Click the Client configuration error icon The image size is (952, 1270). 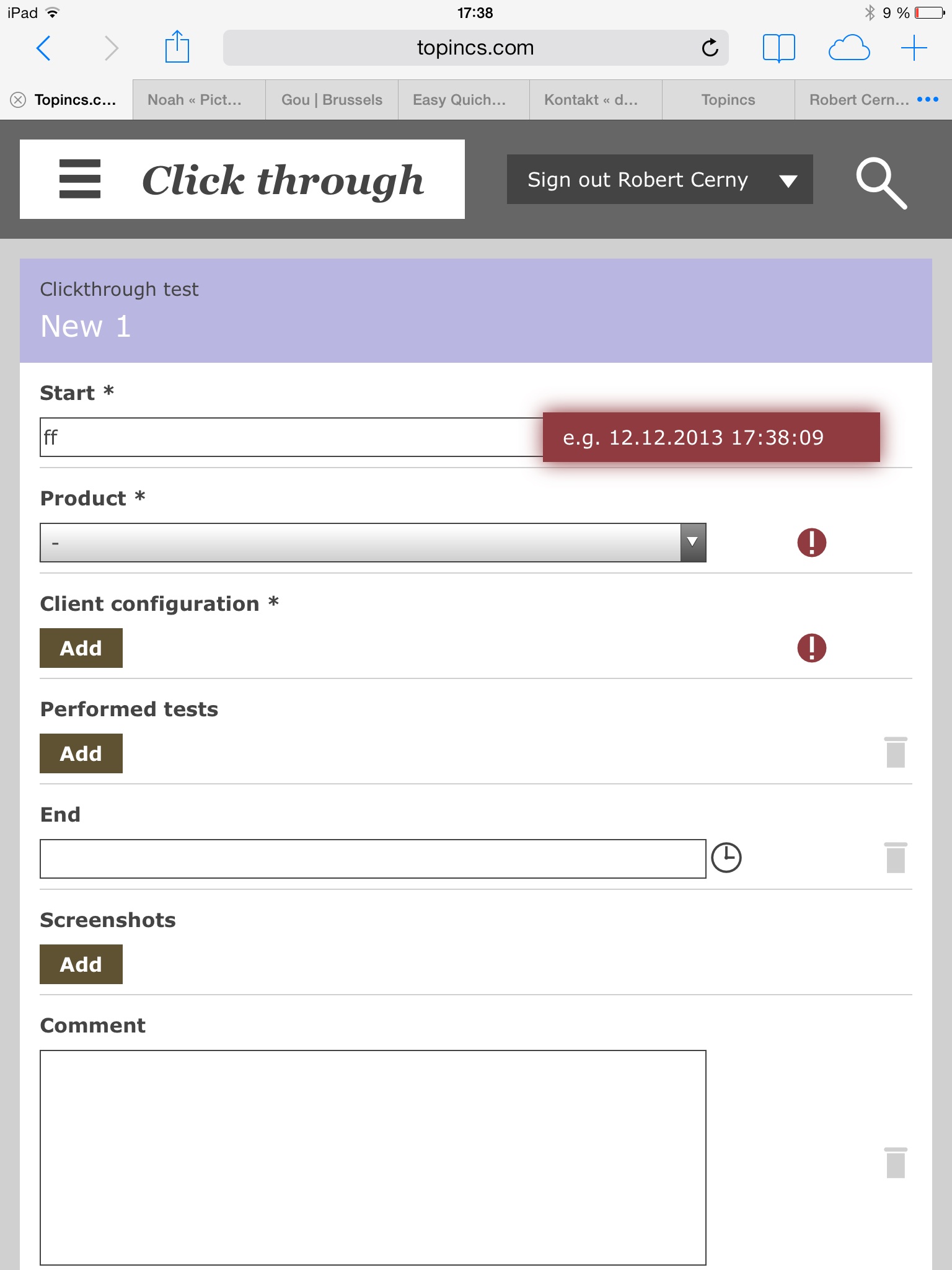click(811, 648)
